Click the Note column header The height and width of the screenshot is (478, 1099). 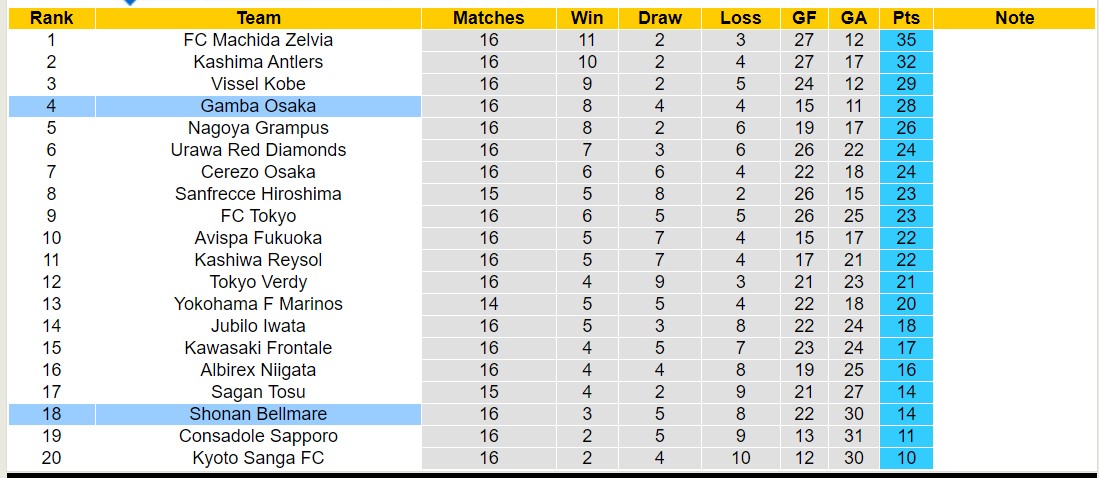pos(1014,18)
